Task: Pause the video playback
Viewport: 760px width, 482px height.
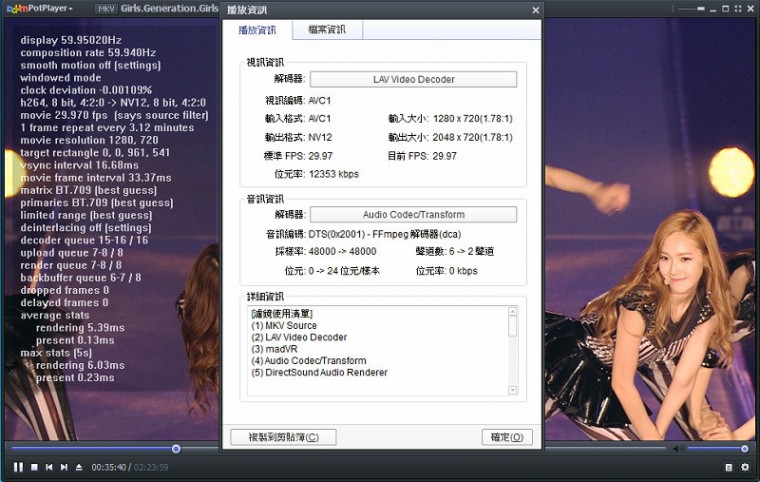Action: [x=18, y=467]
